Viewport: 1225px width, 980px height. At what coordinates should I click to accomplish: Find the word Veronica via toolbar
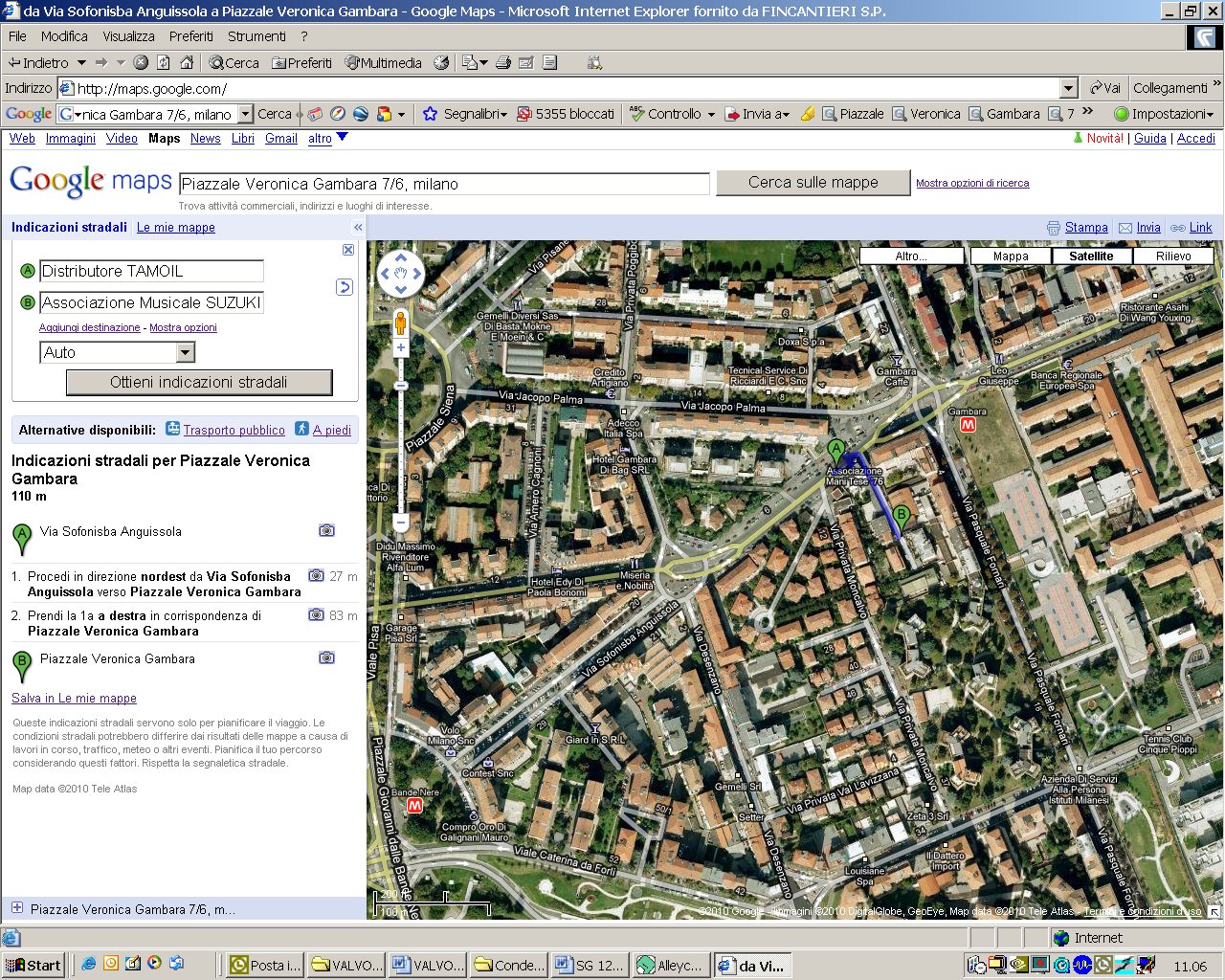926,114
